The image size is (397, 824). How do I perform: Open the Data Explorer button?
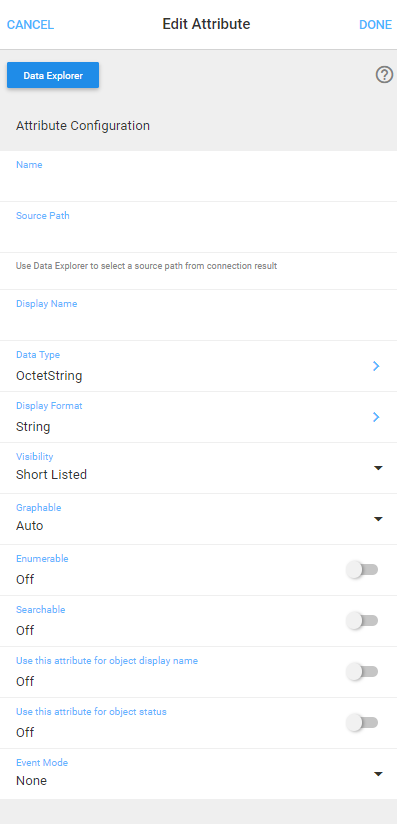tap(53, 76)
